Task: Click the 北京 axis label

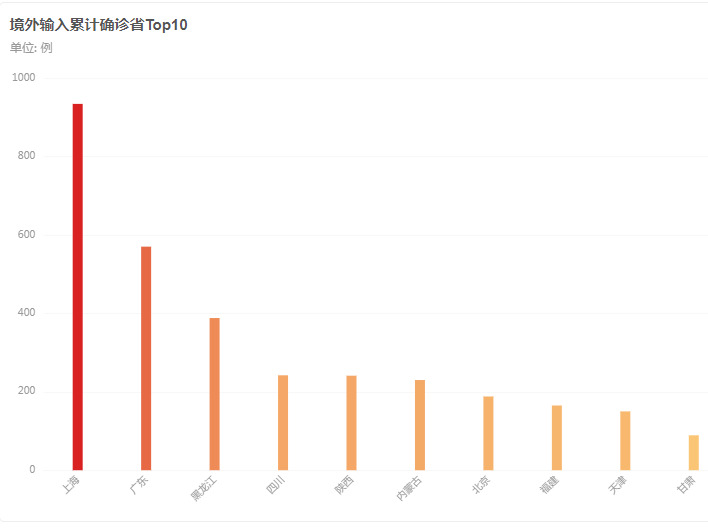Action: pyautogui.click(x=481, y=484)
